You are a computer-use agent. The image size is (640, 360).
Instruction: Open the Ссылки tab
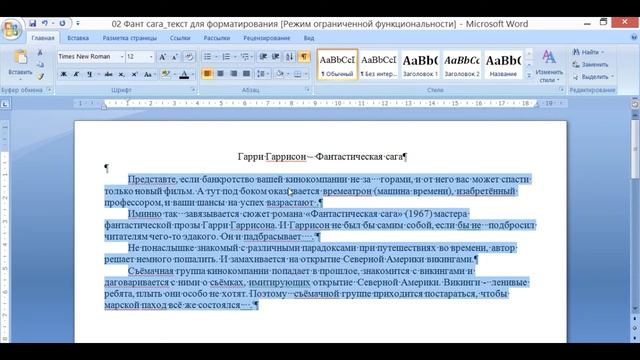[x=180, y=38]
